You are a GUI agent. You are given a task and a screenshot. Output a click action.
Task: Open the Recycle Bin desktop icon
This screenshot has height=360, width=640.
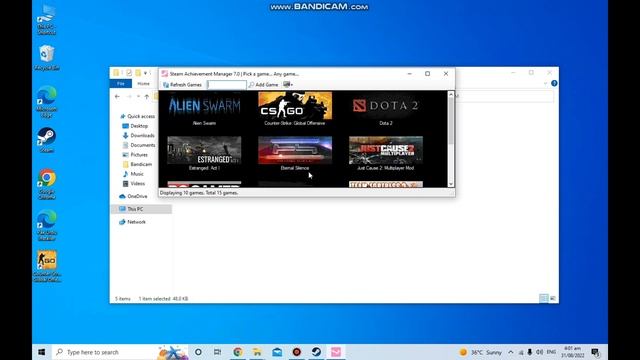point(47,58)
